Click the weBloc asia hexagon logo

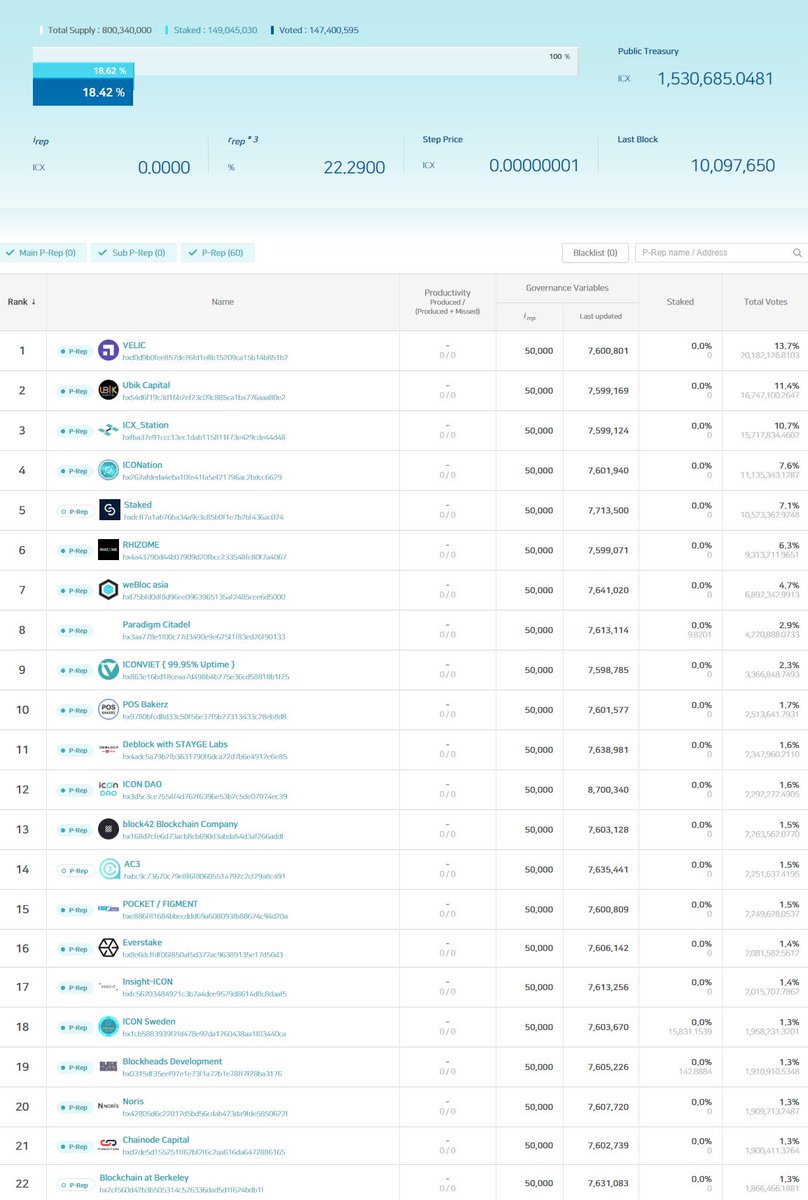(x=109, y=590)
